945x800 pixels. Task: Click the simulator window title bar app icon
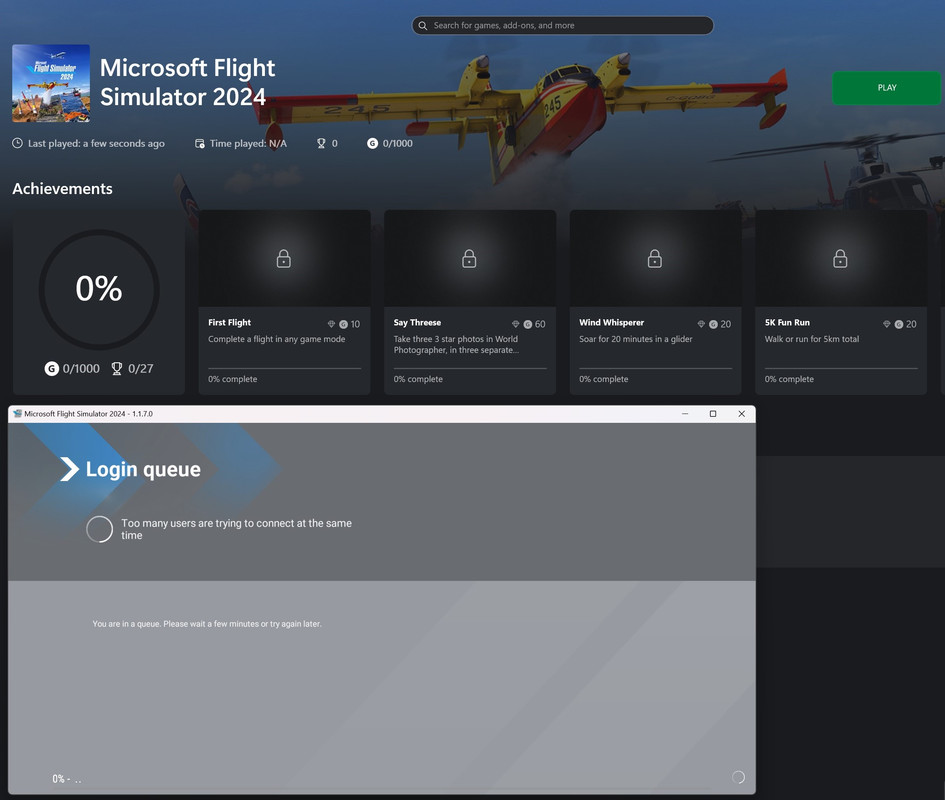tap(17, 414)
